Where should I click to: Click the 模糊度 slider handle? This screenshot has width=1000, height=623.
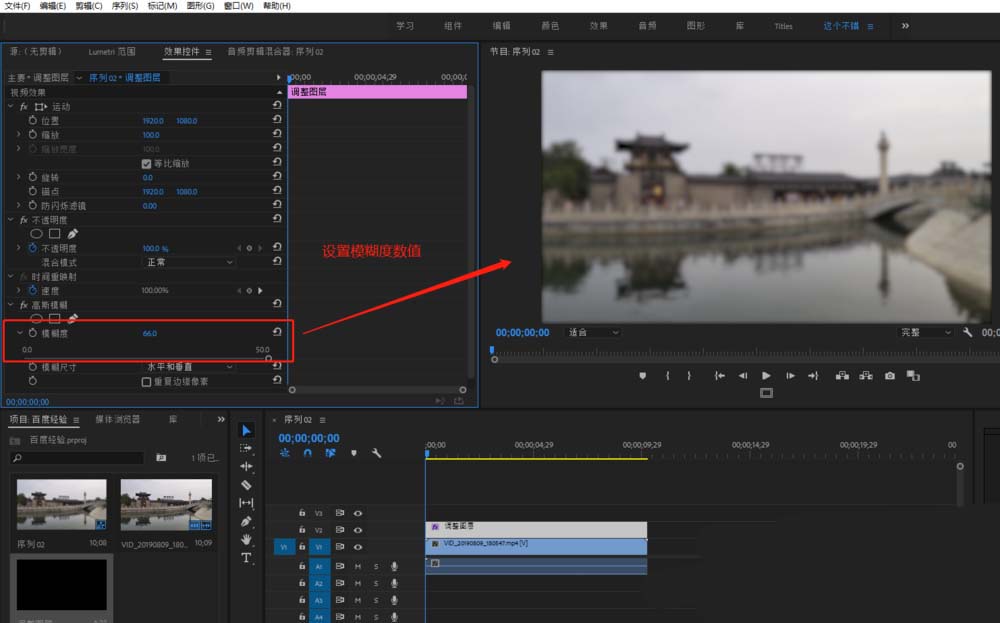[269, 357]
